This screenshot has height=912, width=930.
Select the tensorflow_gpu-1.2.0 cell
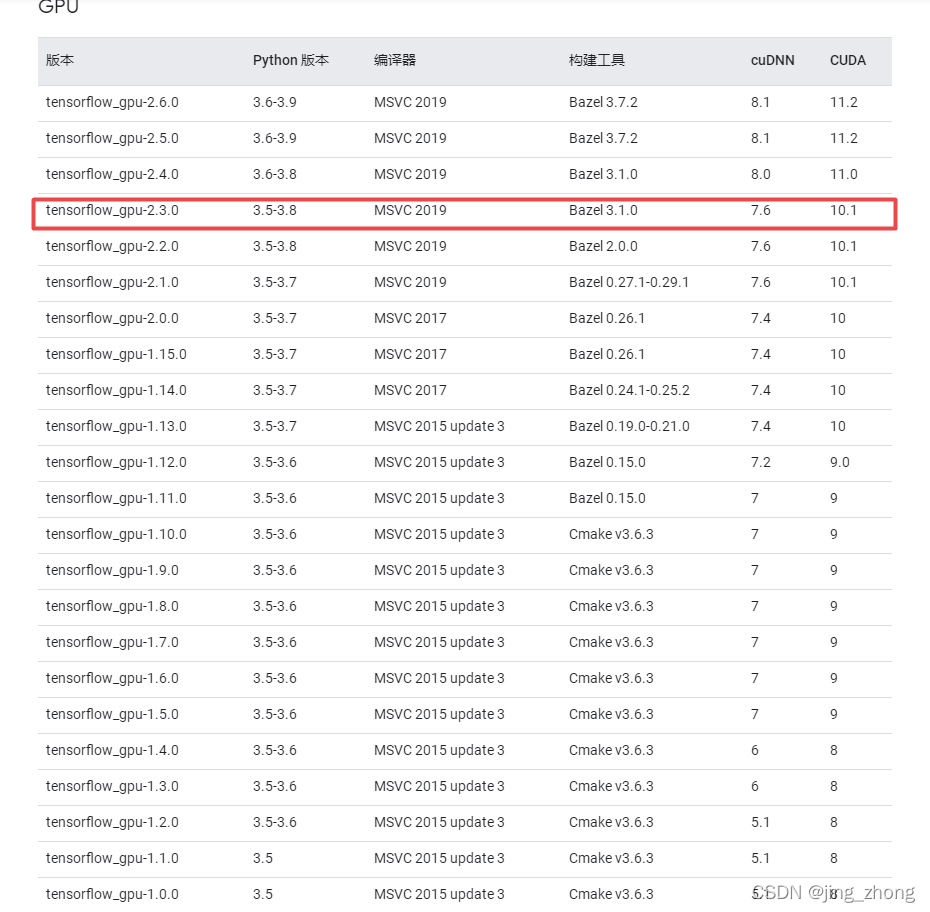coord(112,822)
